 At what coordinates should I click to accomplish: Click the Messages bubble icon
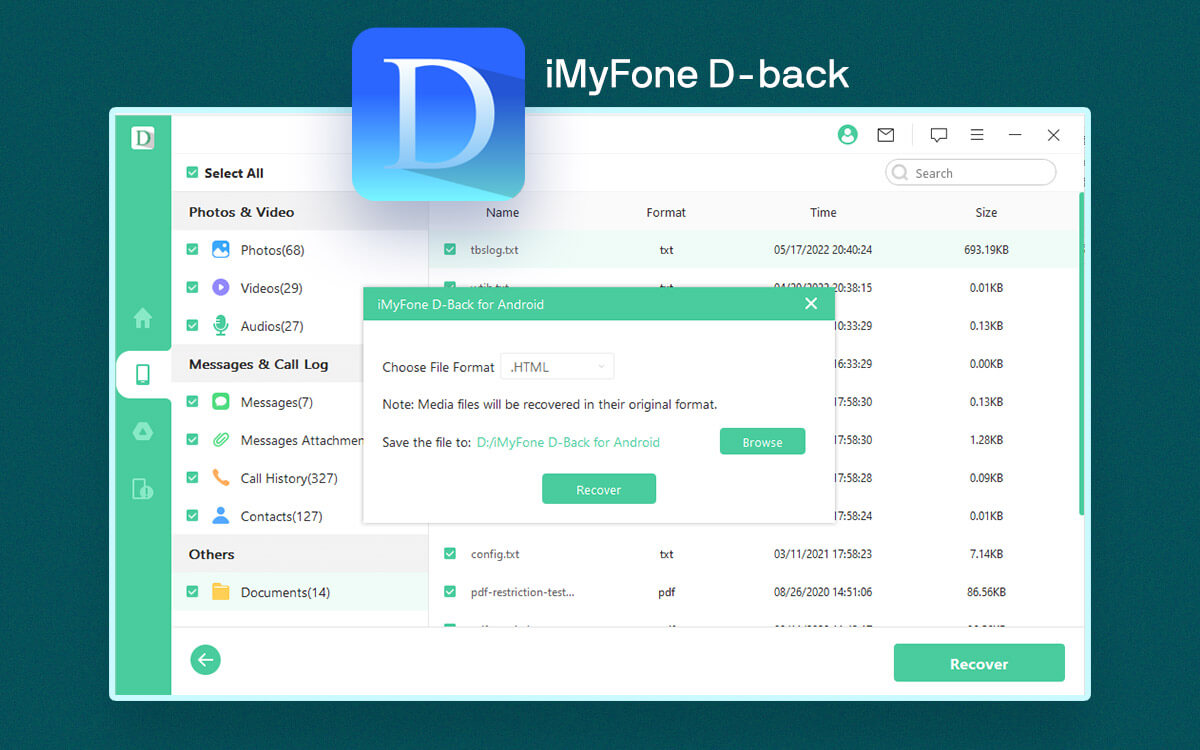(x=221, y=402)
